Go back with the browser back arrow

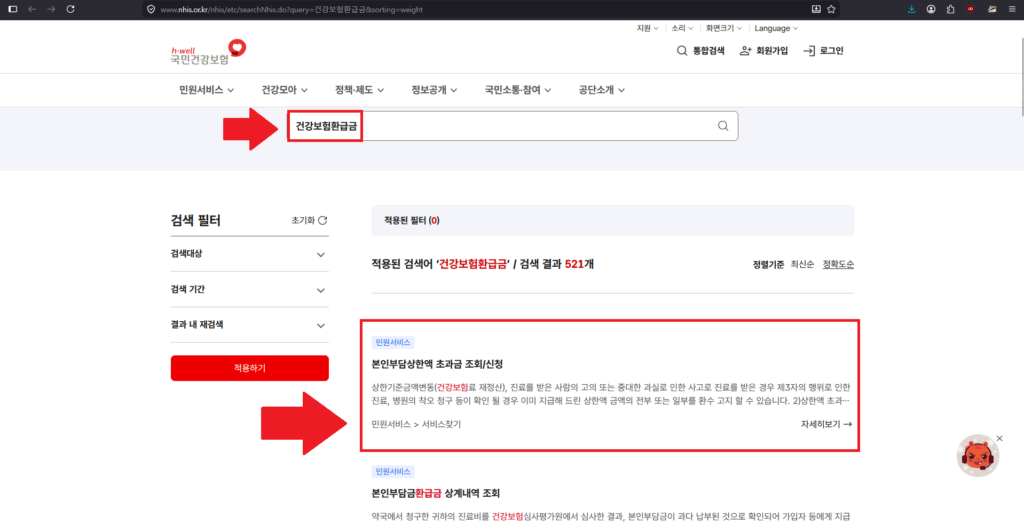click(x=32, y=9)
